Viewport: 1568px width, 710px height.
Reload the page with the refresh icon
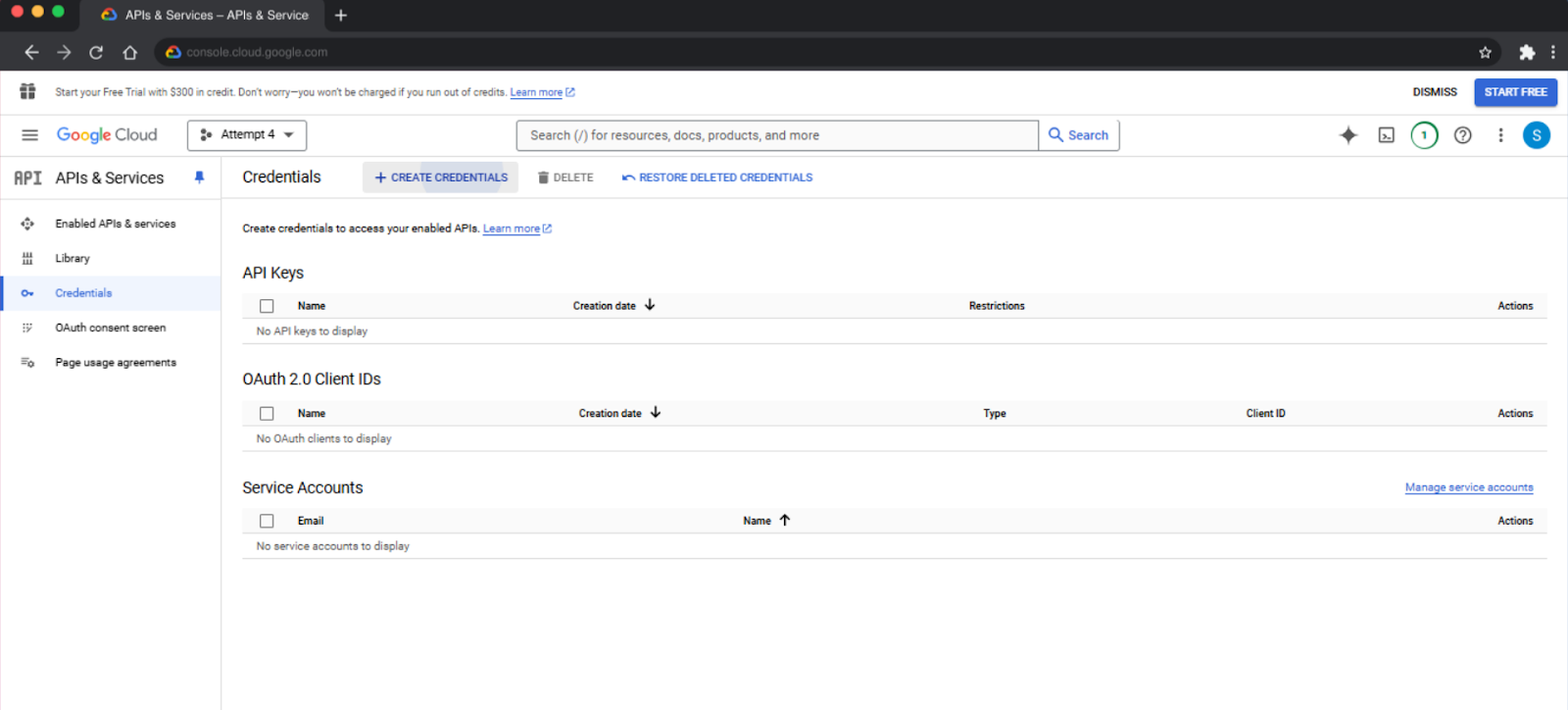click(96, 52)
